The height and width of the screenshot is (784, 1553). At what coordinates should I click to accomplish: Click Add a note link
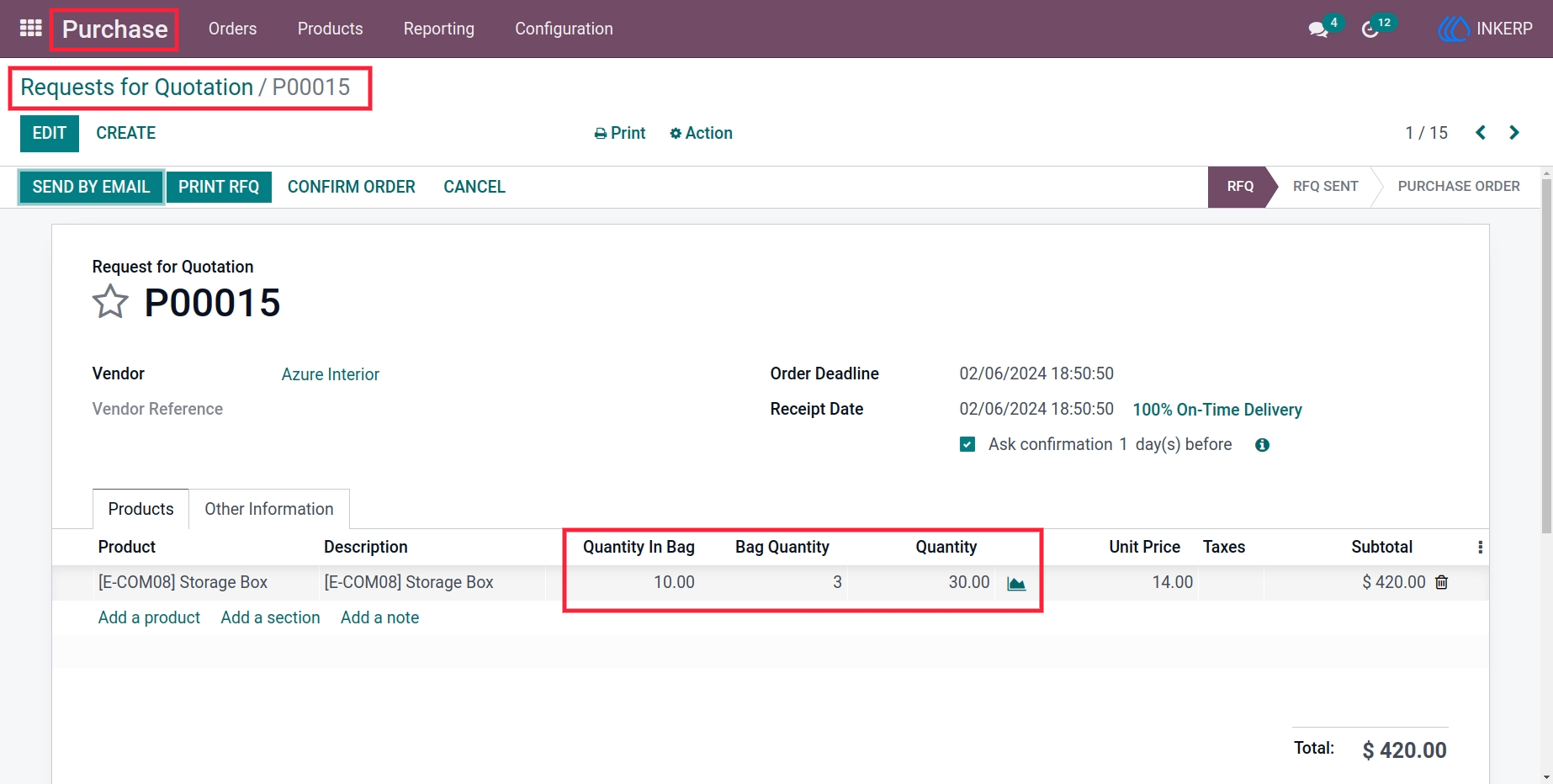379,617
